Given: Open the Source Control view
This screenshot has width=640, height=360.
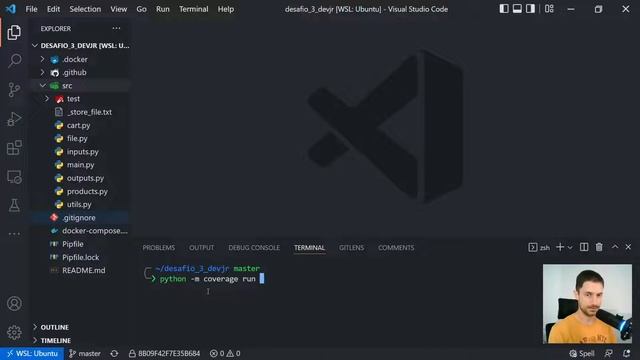Looking at the screenshot, I should [14, 89].
